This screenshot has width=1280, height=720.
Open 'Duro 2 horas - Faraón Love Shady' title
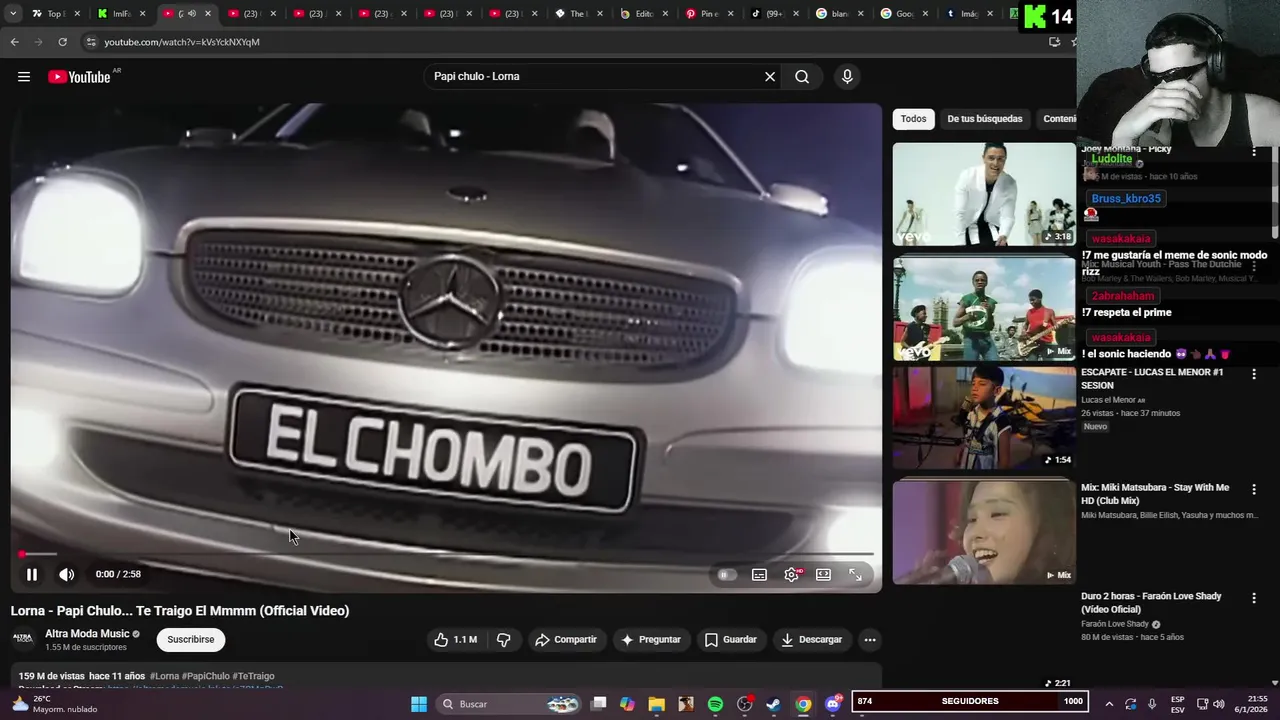[x=1151, y=602]
